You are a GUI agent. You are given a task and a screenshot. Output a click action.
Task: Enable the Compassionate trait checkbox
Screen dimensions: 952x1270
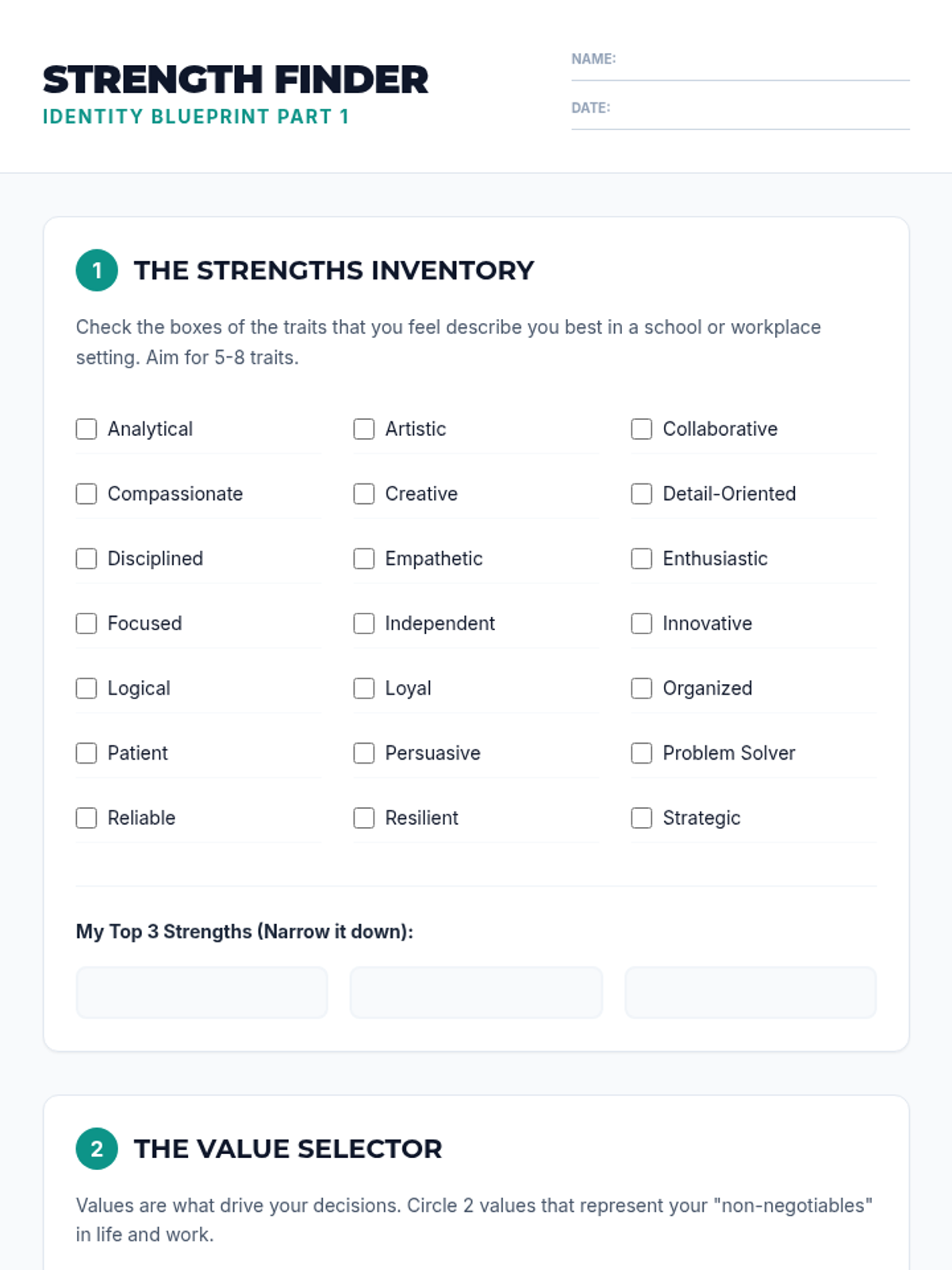(x=86, y=494)
